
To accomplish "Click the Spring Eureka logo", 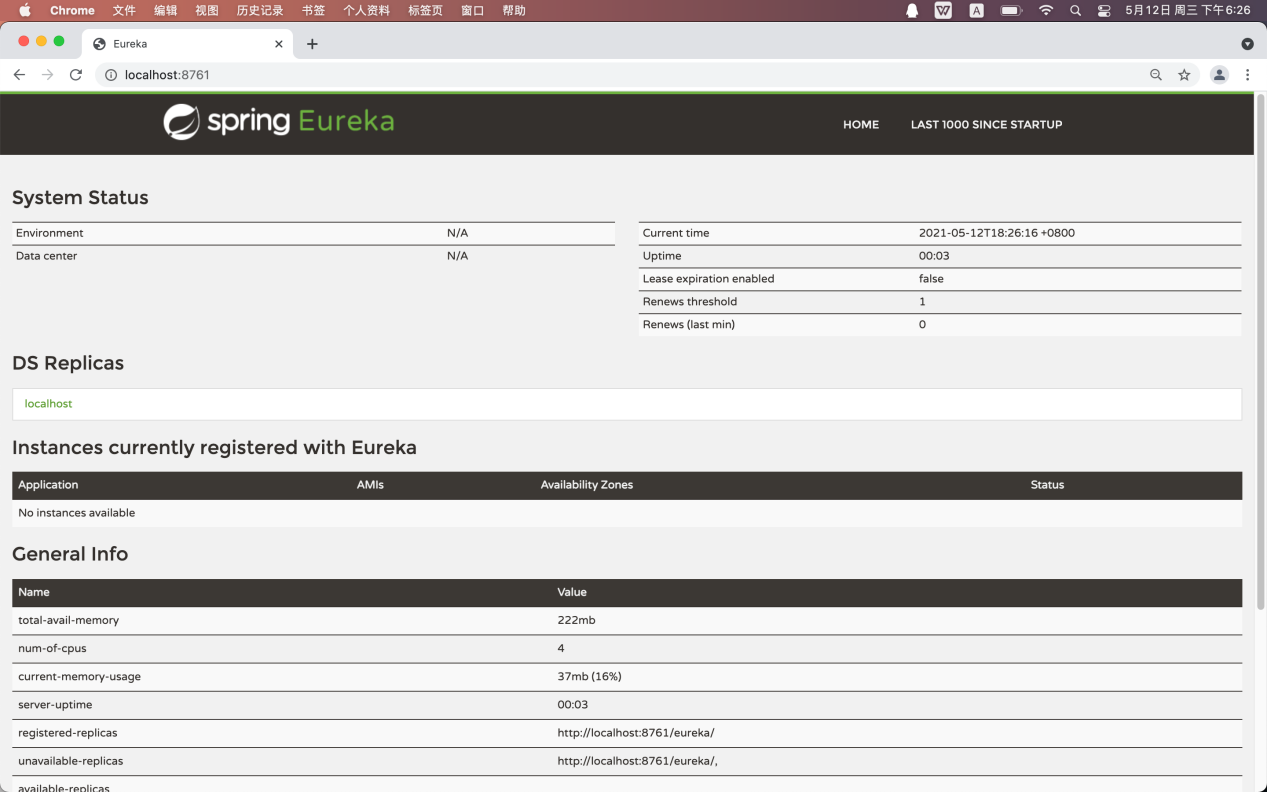I will [279, 122].
